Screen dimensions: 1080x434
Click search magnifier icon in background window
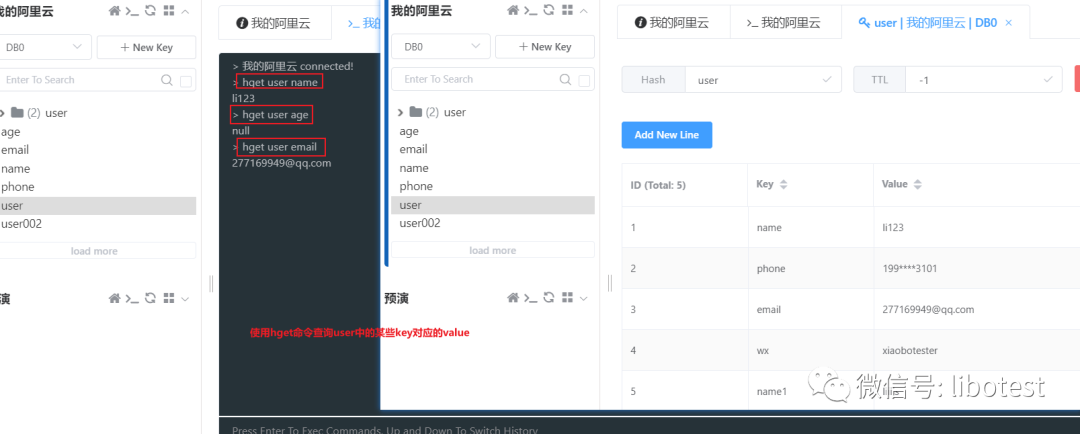[x=167, y=80]
